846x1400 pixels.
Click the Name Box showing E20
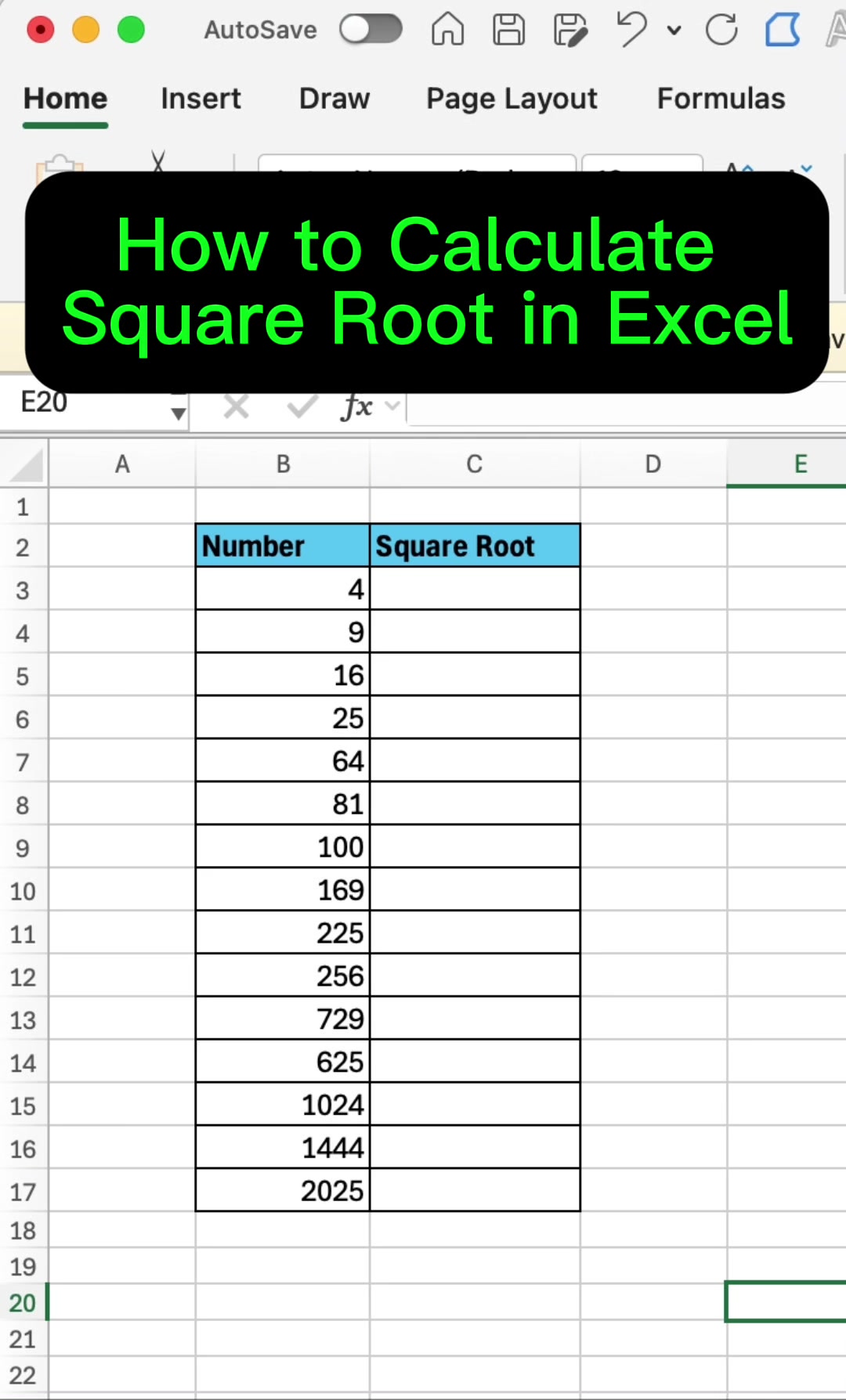coord(85,406)
